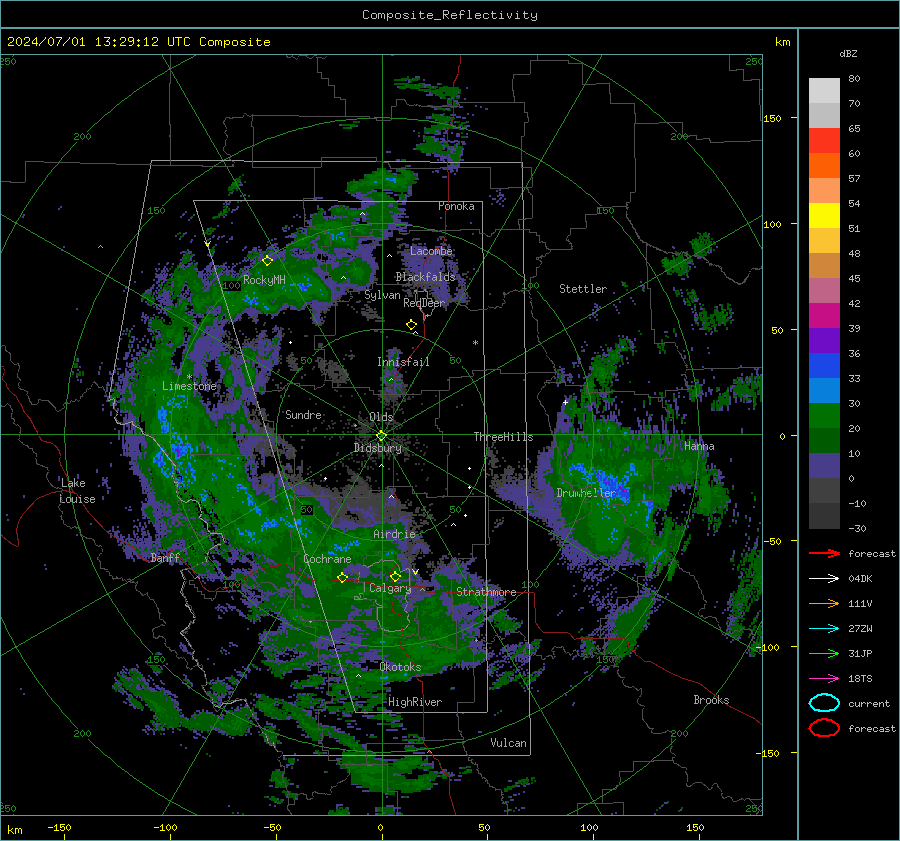Select the light gray 70-80 dBZ swatch

click(824, 91)
